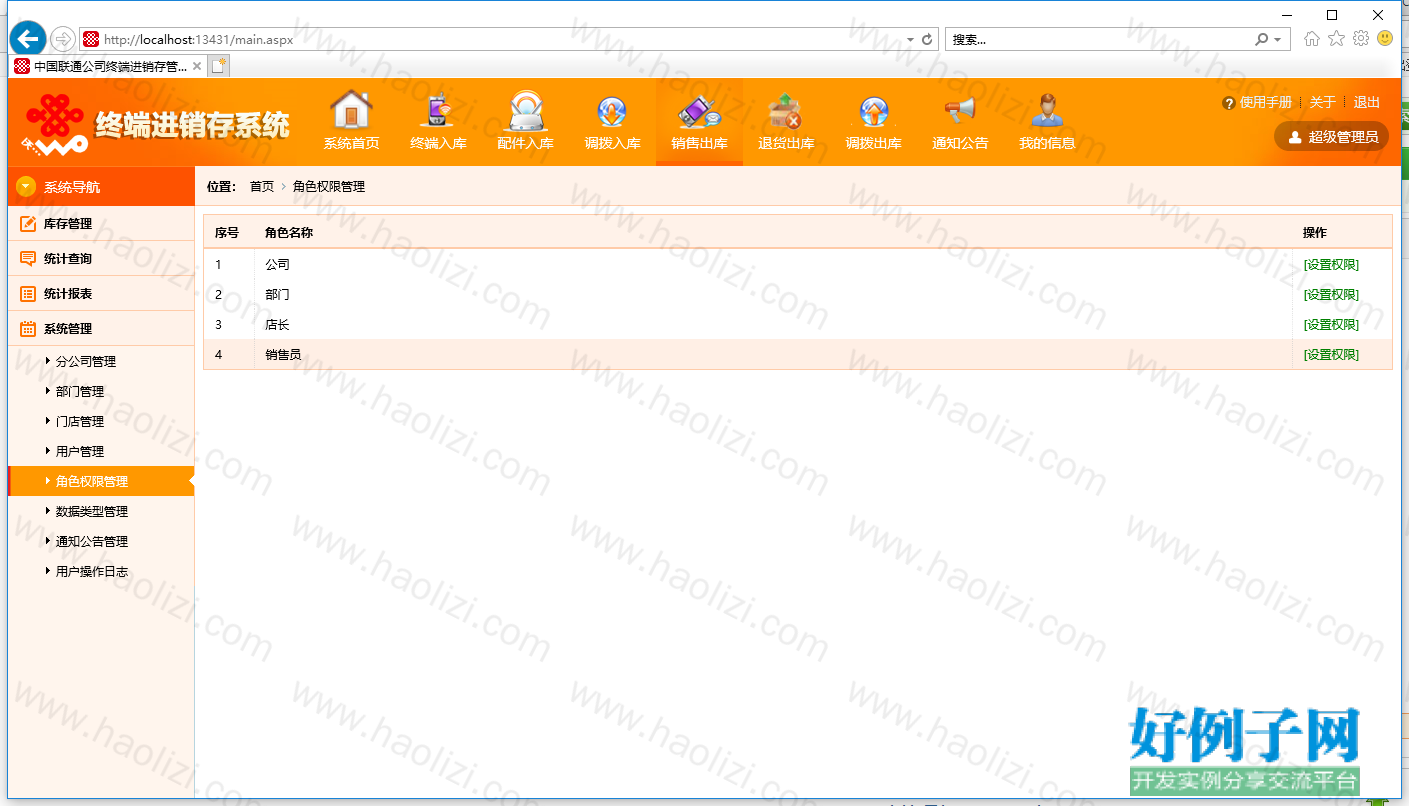Open the browser home icon

click(1312, 39)
